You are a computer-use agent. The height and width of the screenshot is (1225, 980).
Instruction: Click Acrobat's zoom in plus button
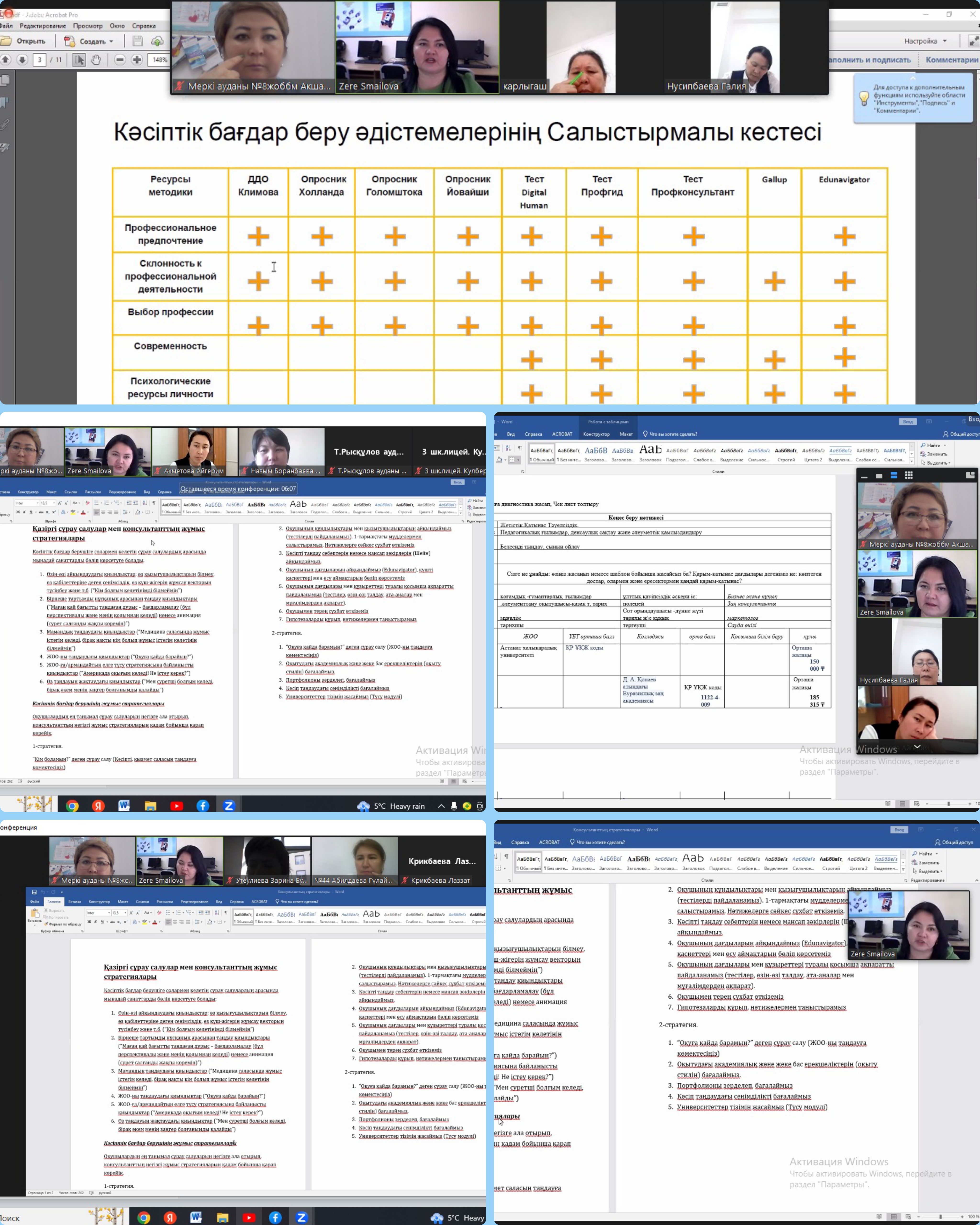pos(137,59)
